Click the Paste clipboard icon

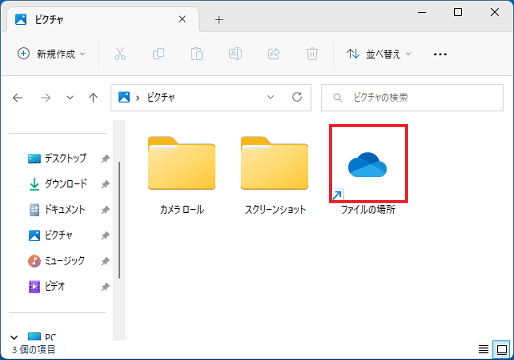[197, 54]
